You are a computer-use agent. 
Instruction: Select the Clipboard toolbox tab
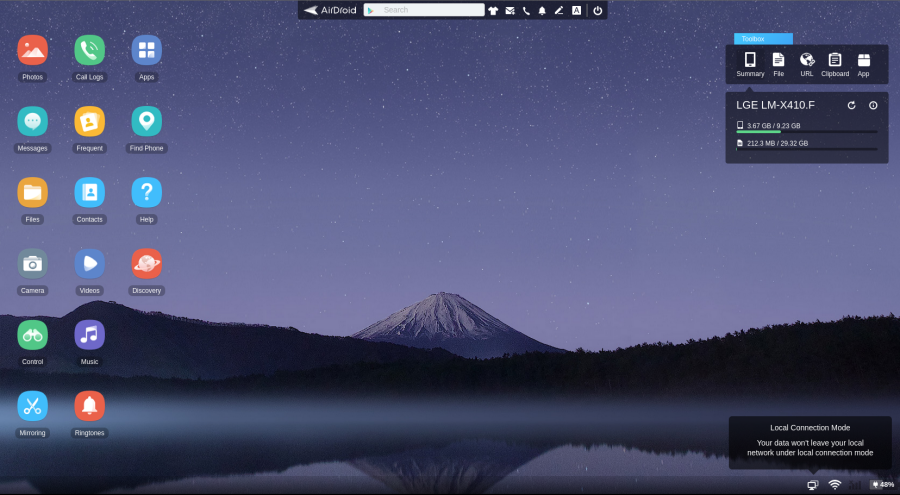(835, 64)
